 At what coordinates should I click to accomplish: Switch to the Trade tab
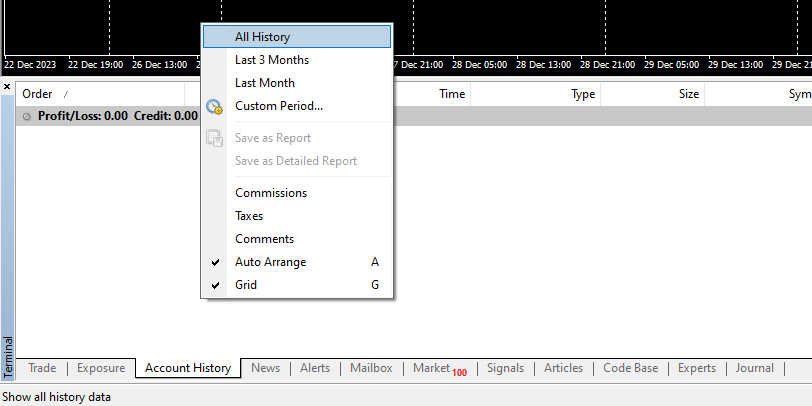point(42,368)
